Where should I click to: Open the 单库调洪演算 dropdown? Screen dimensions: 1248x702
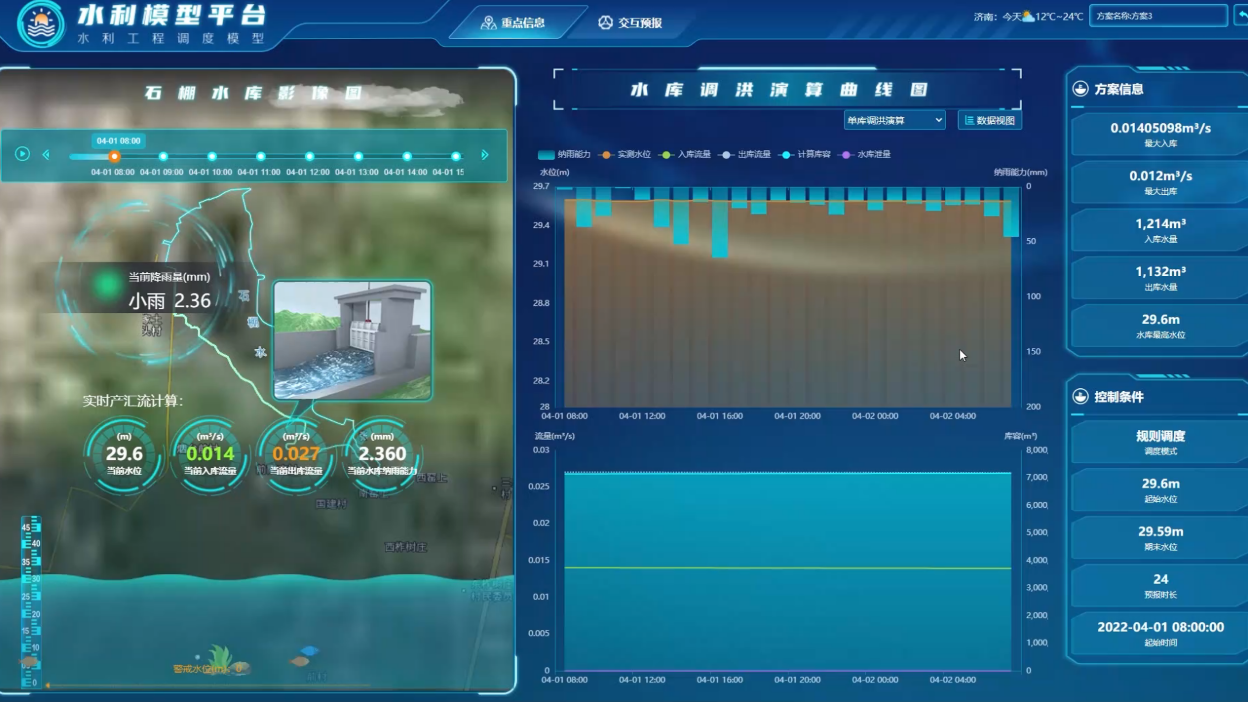(x=894, y=120)
